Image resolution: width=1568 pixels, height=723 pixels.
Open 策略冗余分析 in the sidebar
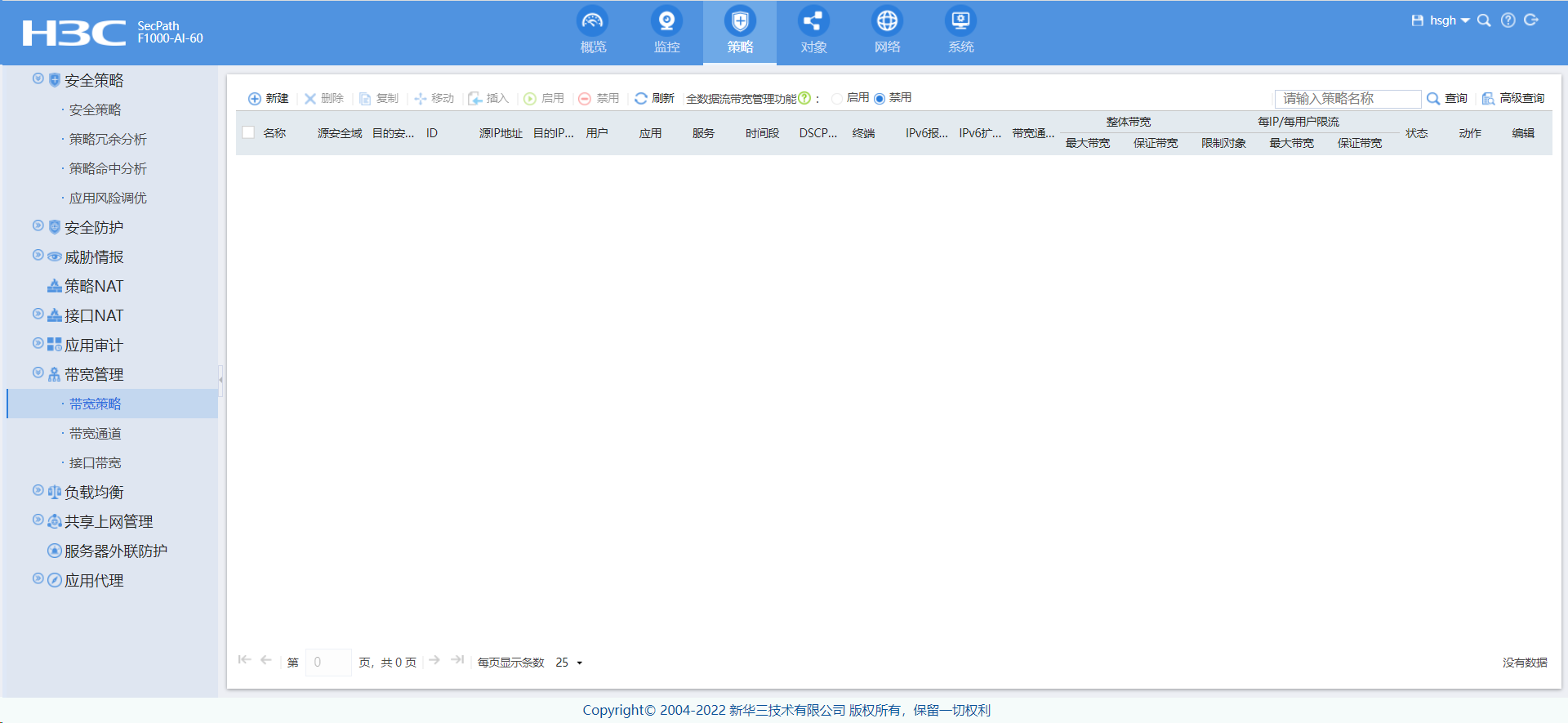coord(108,139)
